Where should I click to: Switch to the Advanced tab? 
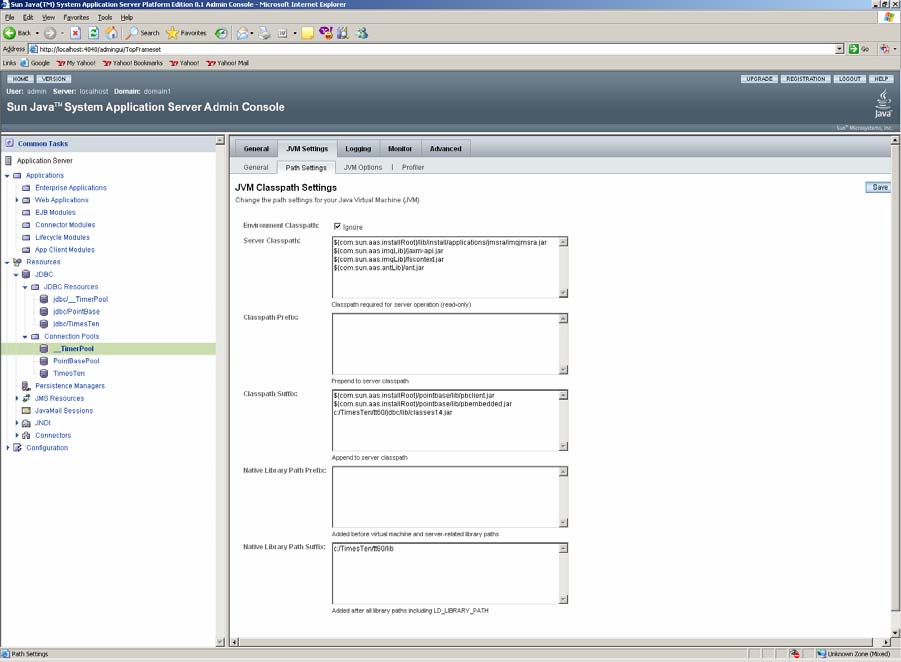click(x=445, y=149)
